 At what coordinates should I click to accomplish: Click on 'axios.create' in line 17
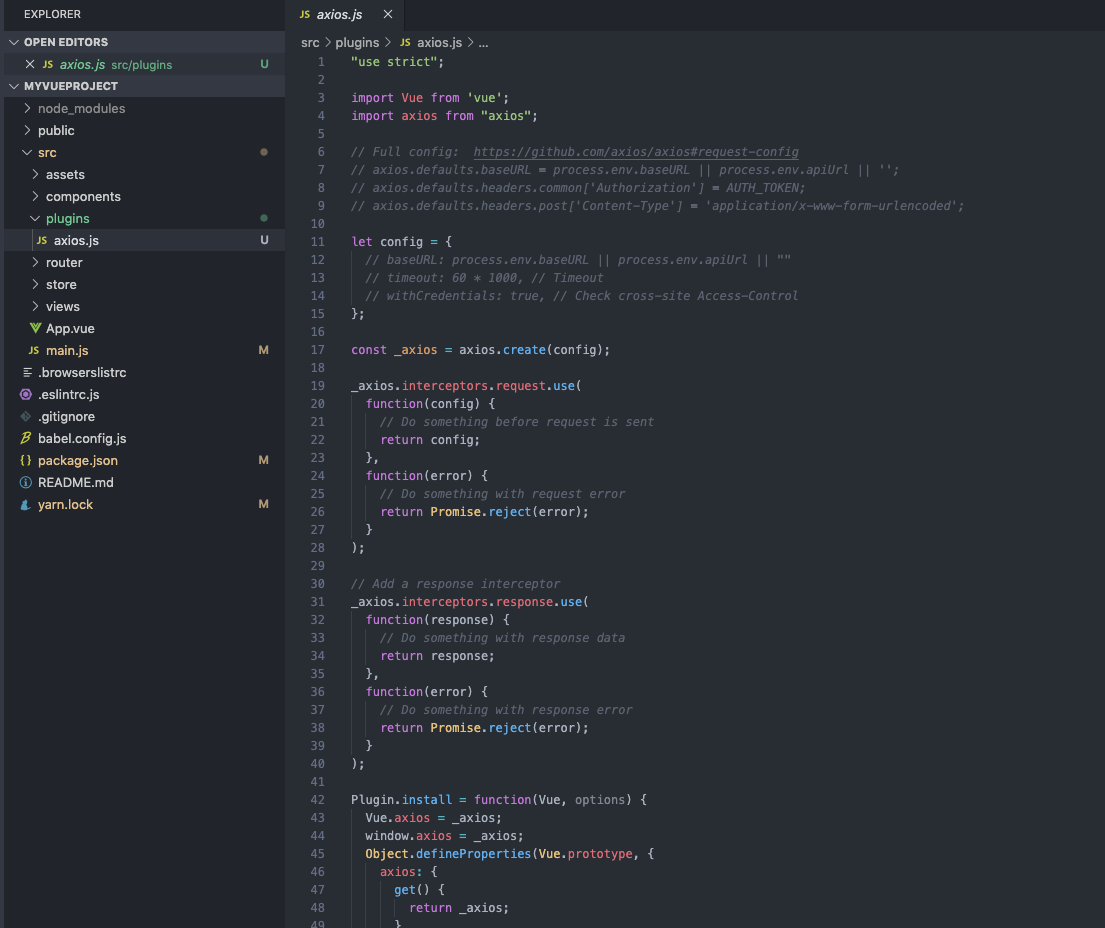(x=502, y=349)
